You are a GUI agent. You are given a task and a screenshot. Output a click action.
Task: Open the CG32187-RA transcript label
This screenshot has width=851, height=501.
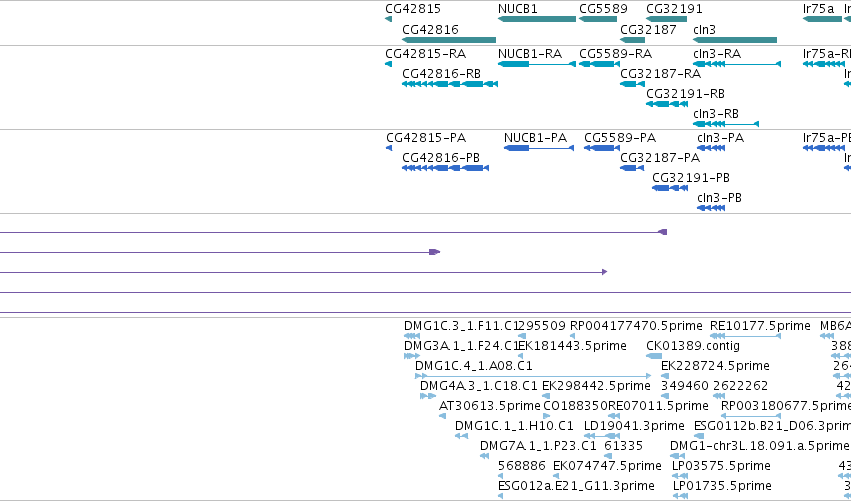[661, 74]
